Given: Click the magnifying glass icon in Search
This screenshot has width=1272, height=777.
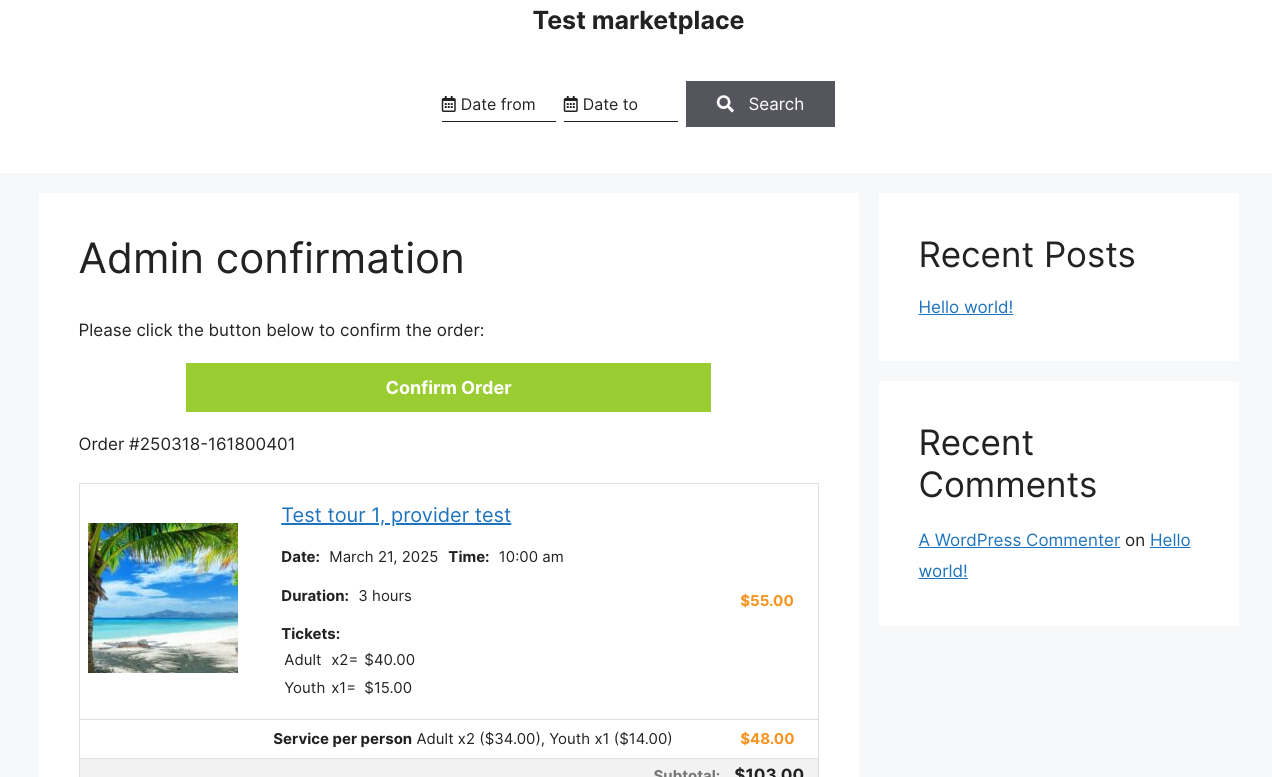Looking at the screenshot, I should tap(726, 104).
